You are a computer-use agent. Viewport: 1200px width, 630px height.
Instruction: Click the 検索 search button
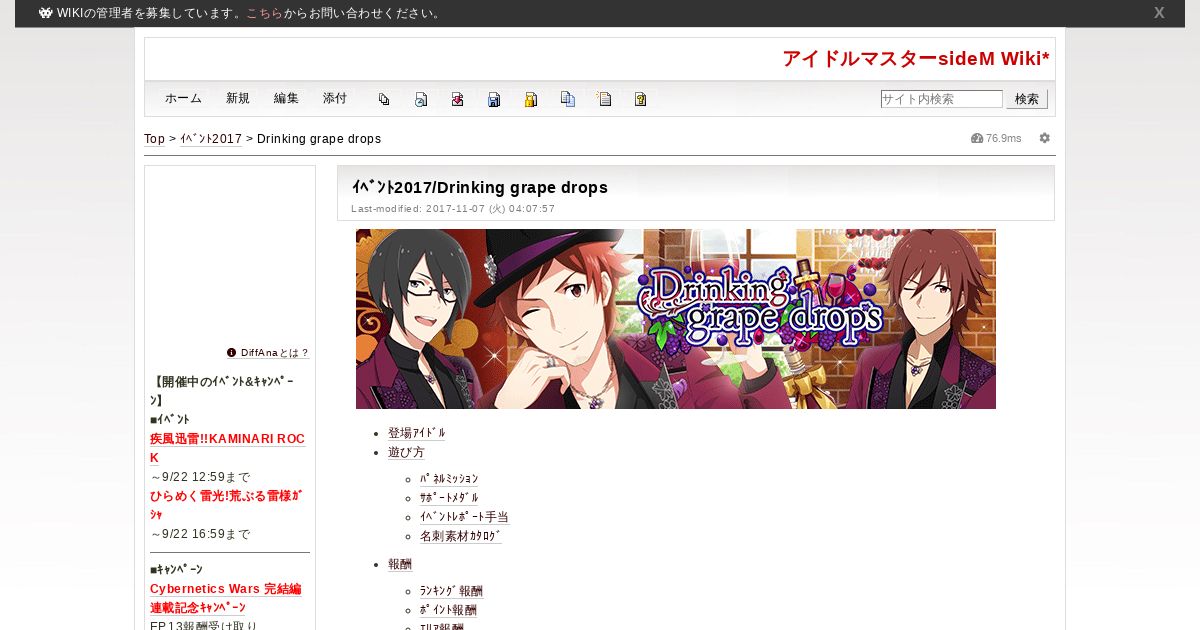pos(1027,99)
